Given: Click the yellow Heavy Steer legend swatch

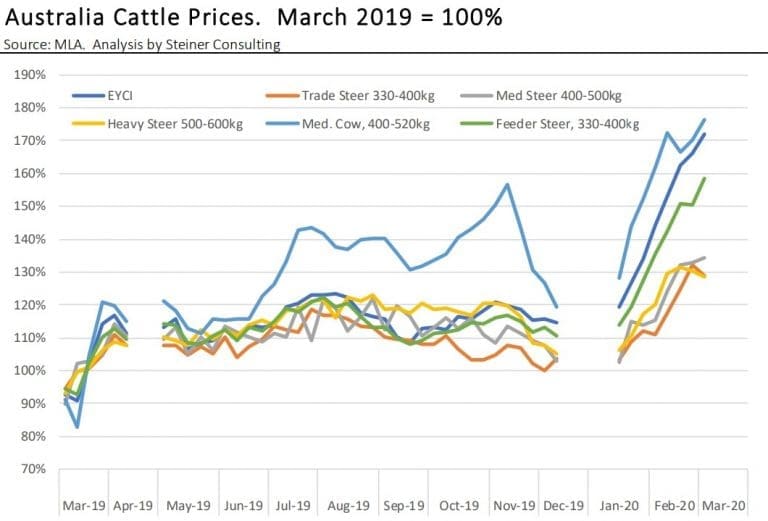Looking at the screenshot, I should [x=88, y=124].
